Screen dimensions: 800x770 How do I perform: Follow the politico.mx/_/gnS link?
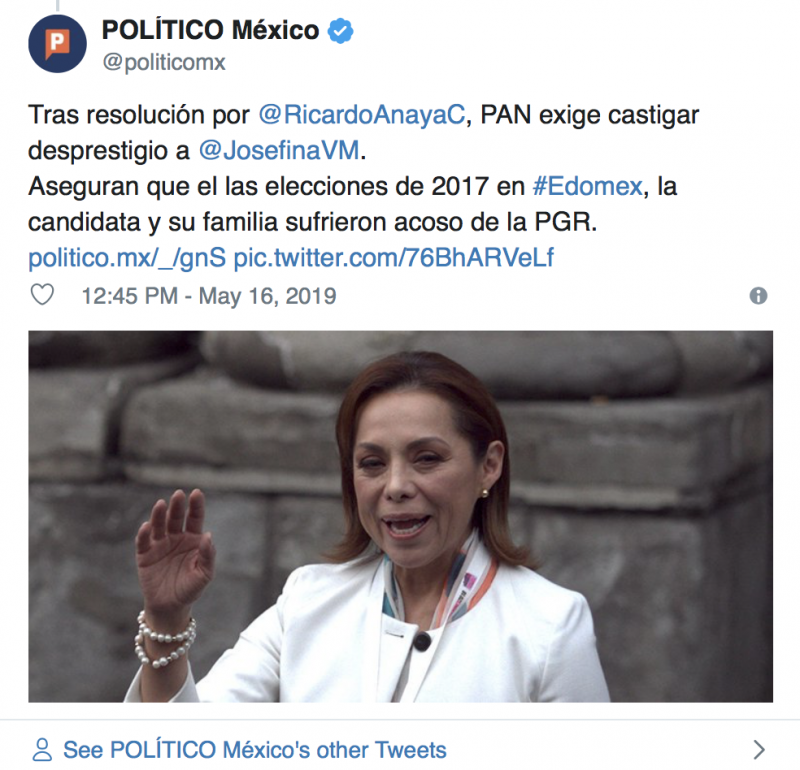pos(127,258)
